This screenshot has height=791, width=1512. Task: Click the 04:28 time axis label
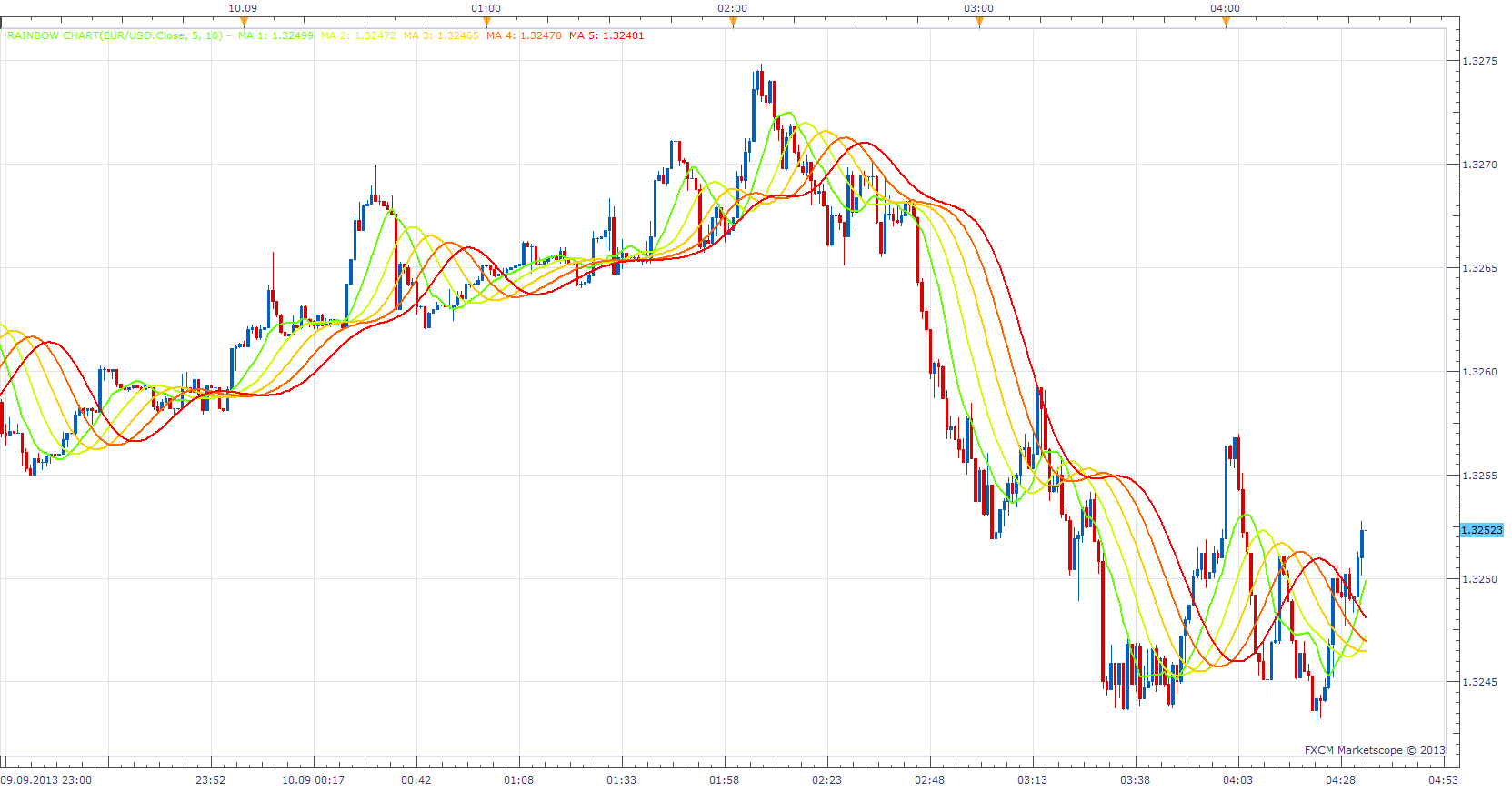point(1341,780)
